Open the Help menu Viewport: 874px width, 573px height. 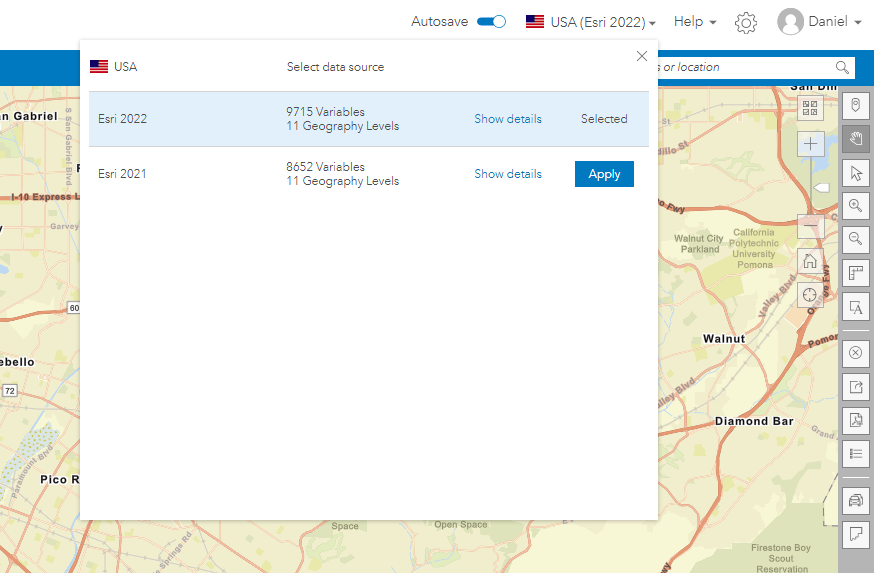(x=695, y=22)
